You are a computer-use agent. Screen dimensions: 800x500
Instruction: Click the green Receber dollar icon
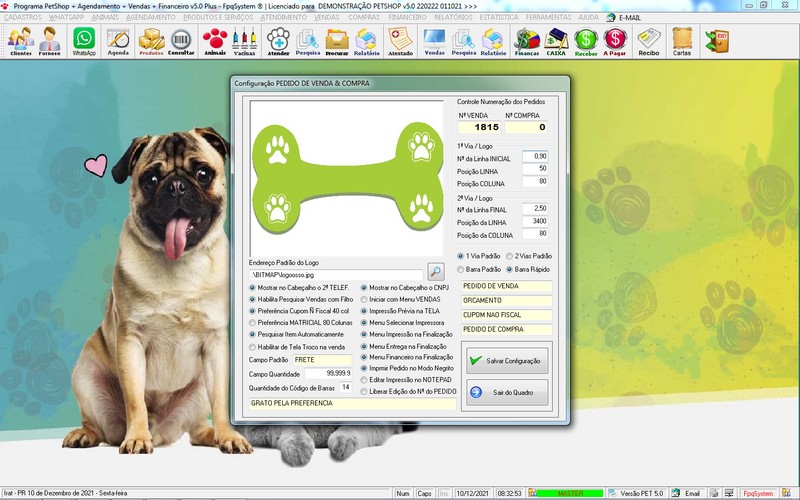586,41
